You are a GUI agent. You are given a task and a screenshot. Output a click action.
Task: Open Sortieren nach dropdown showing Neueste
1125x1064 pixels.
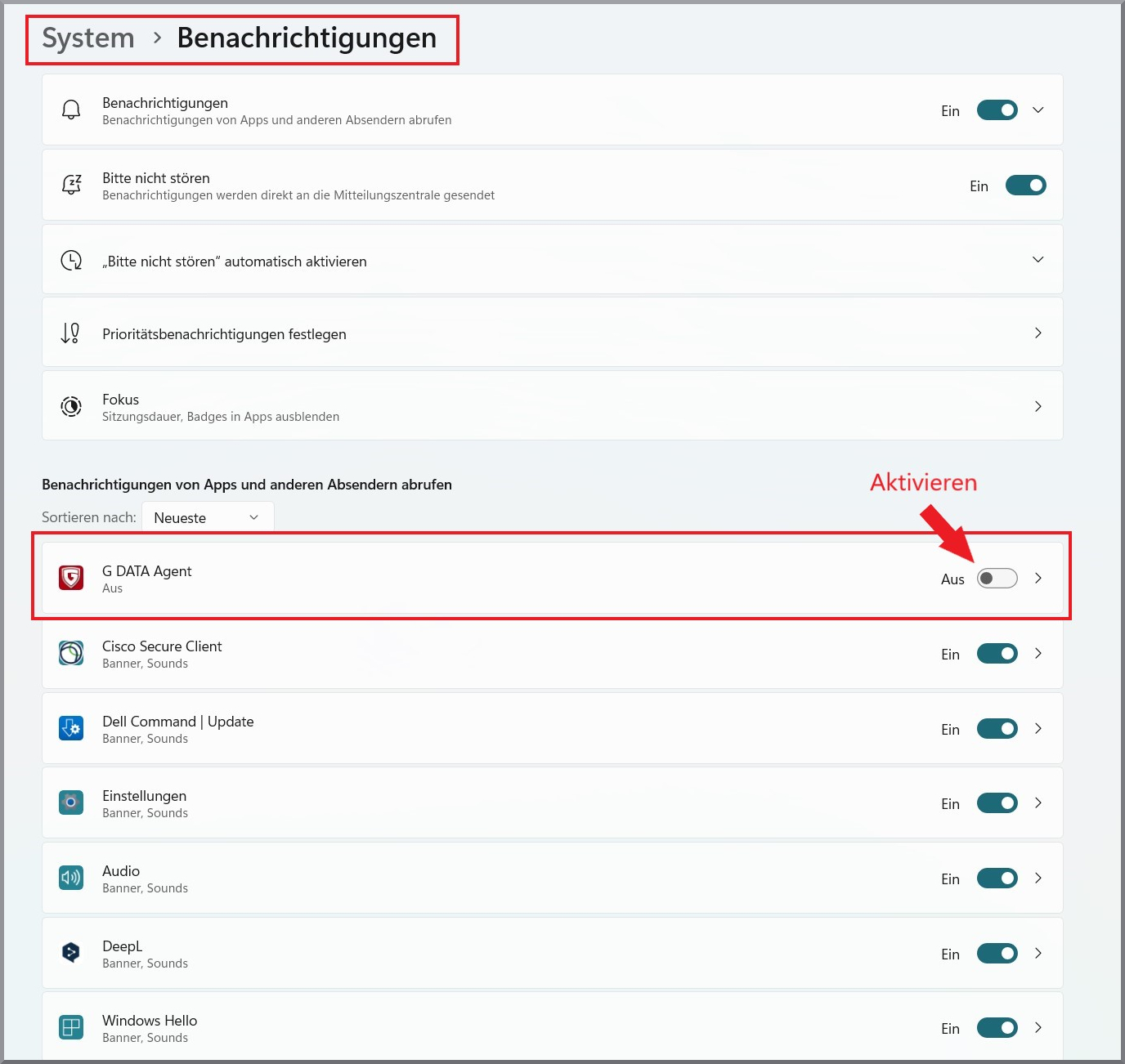click(x=208, y=517)
